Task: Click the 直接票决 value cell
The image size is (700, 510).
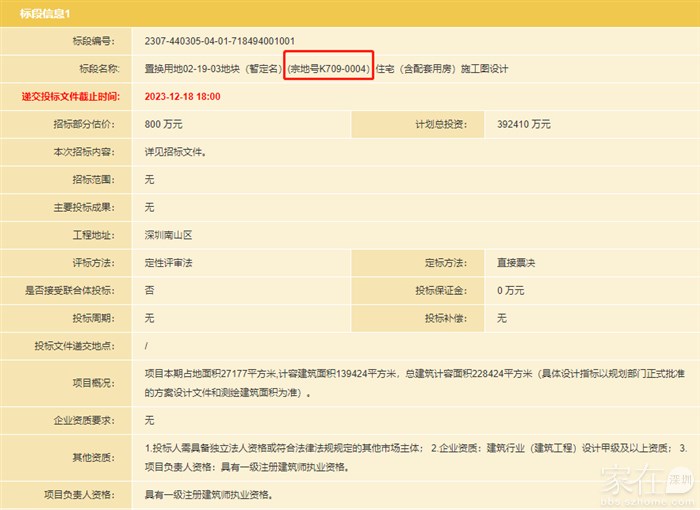Action: (517, 263)
